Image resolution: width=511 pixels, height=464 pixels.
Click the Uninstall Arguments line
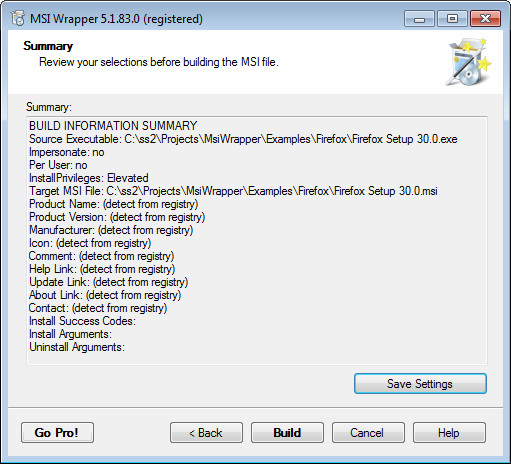coord(77,347)
